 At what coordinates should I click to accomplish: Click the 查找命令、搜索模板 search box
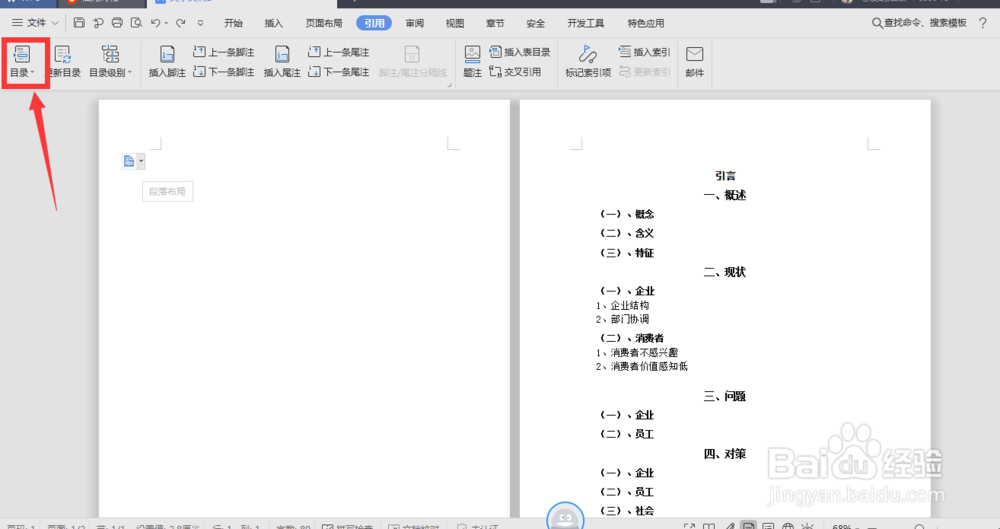(920, 23)
